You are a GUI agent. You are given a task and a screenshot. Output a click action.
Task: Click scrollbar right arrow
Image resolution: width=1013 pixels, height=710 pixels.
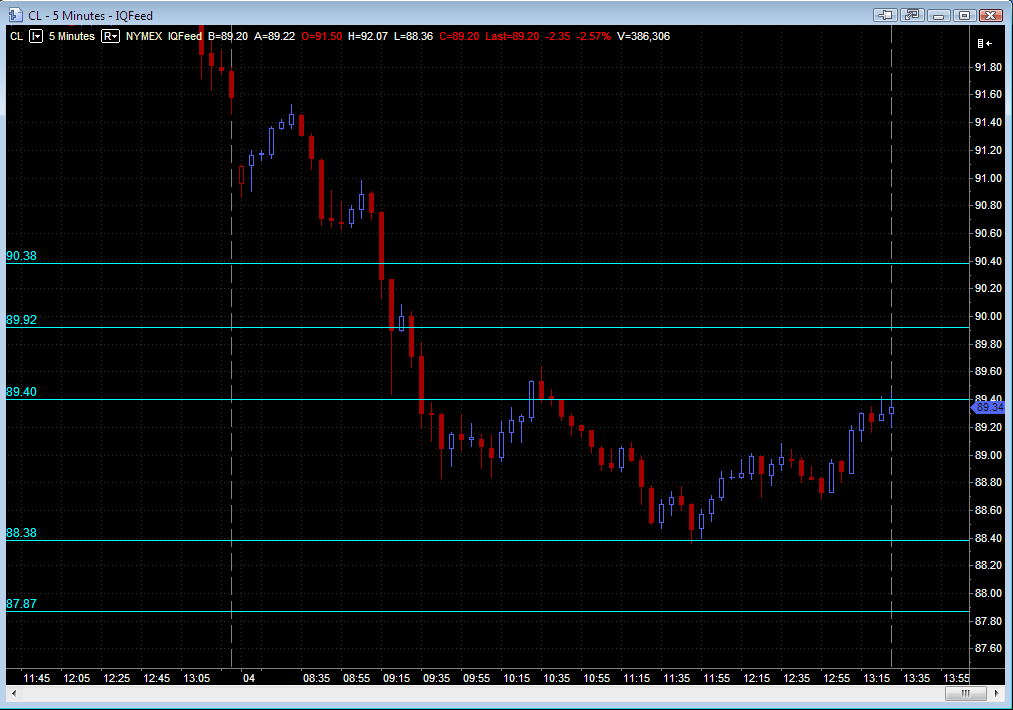[x=997, y=693]
